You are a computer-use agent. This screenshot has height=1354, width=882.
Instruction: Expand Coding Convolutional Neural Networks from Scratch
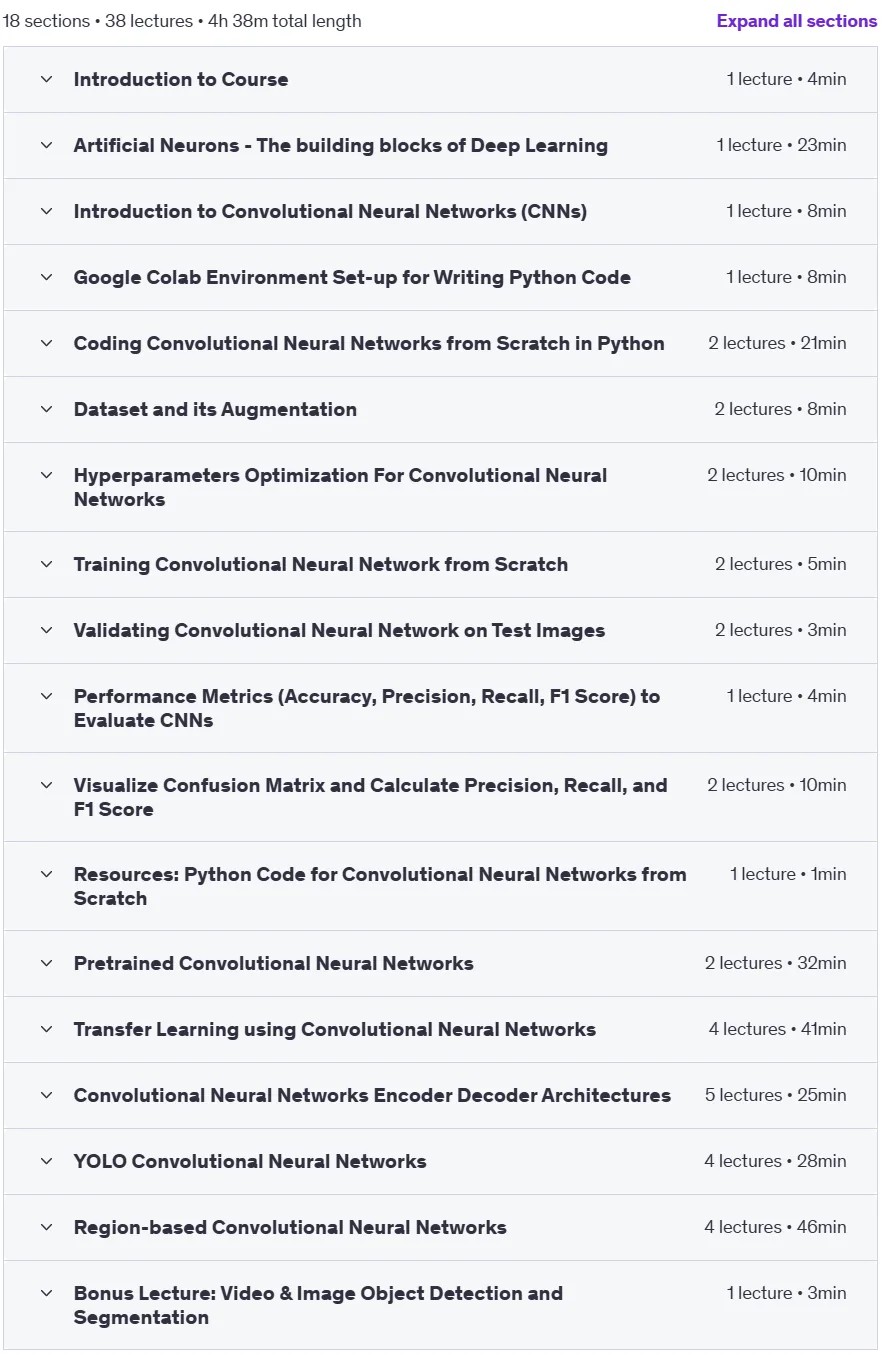click(369, 343)
